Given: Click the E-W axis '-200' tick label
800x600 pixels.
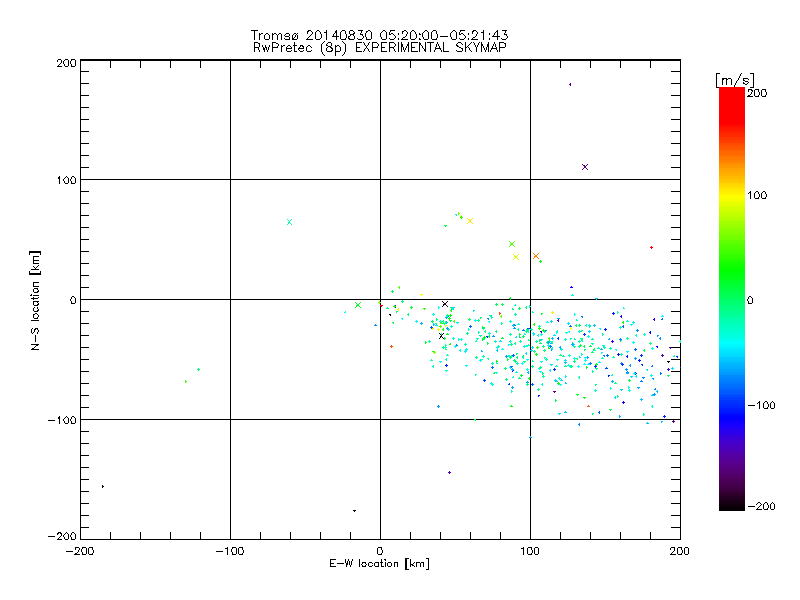Looking at the screenshot, I should [x=80, y=551].
